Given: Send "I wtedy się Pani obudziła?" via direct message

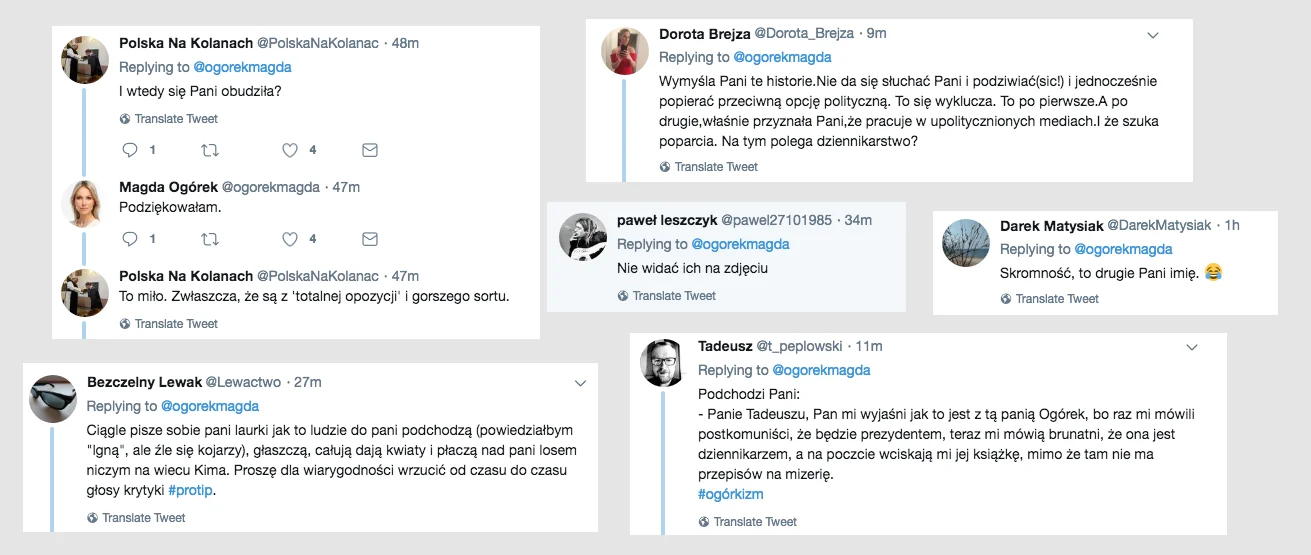Looking at the screenshot, I should pos(369,150).
